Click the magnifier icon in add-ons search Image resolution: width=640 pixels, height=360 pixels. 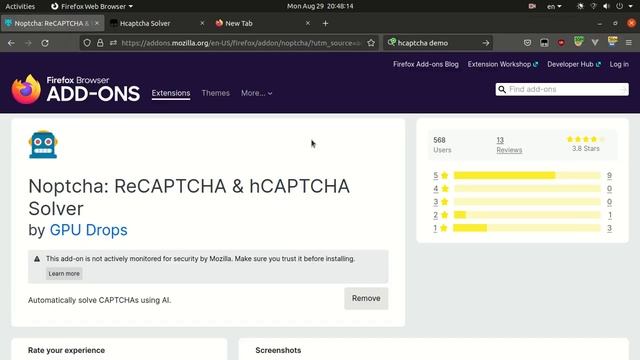coord(502,89)
